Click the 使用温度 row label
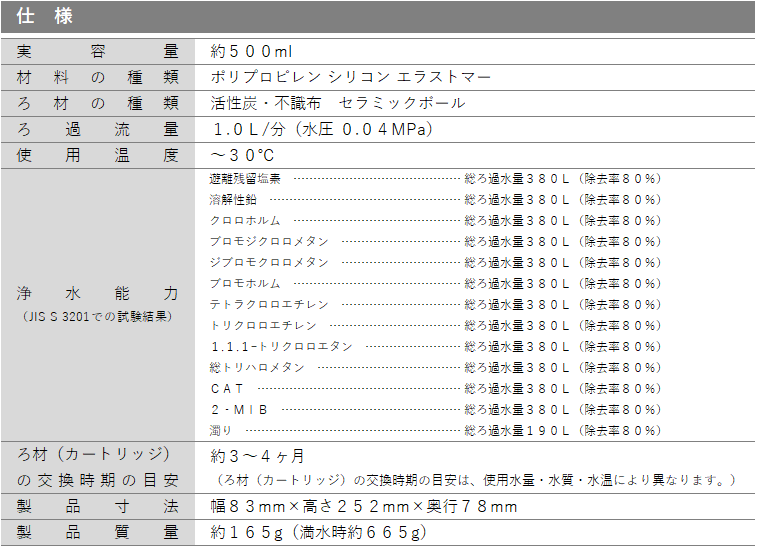 98,155
